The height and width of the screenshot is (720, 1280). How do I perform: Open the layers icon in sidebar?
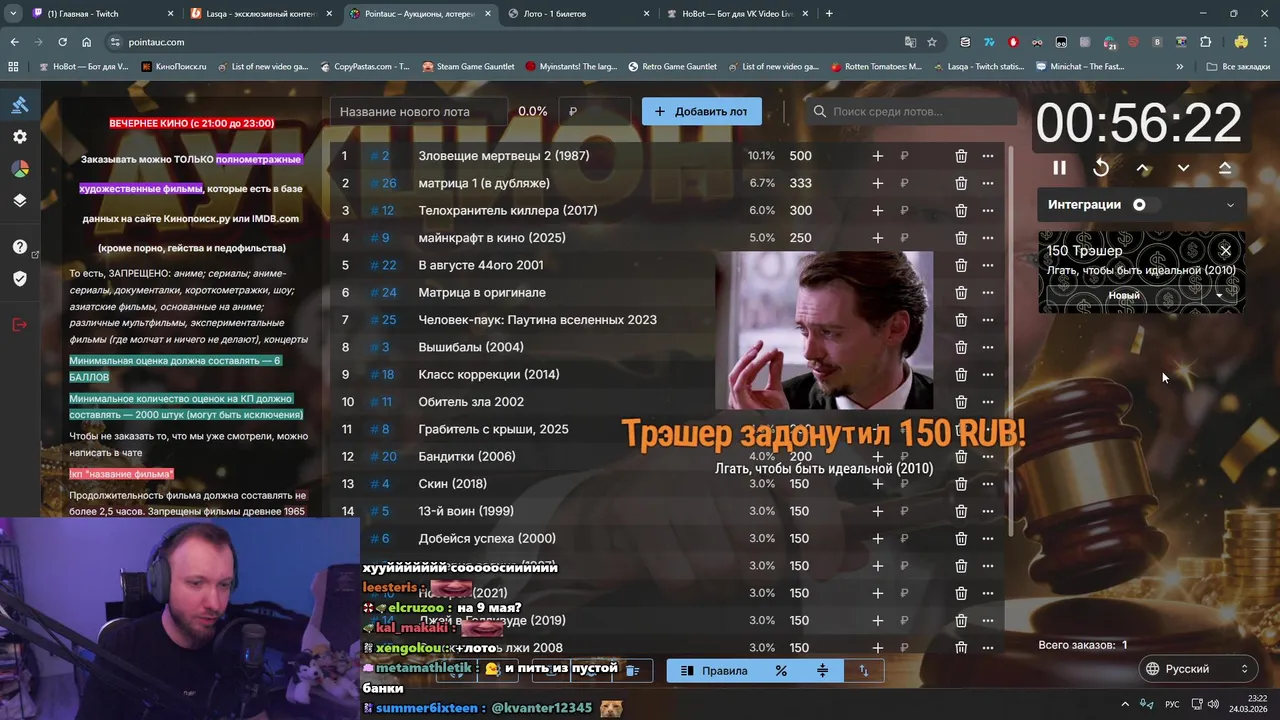(x=20, y=200)
